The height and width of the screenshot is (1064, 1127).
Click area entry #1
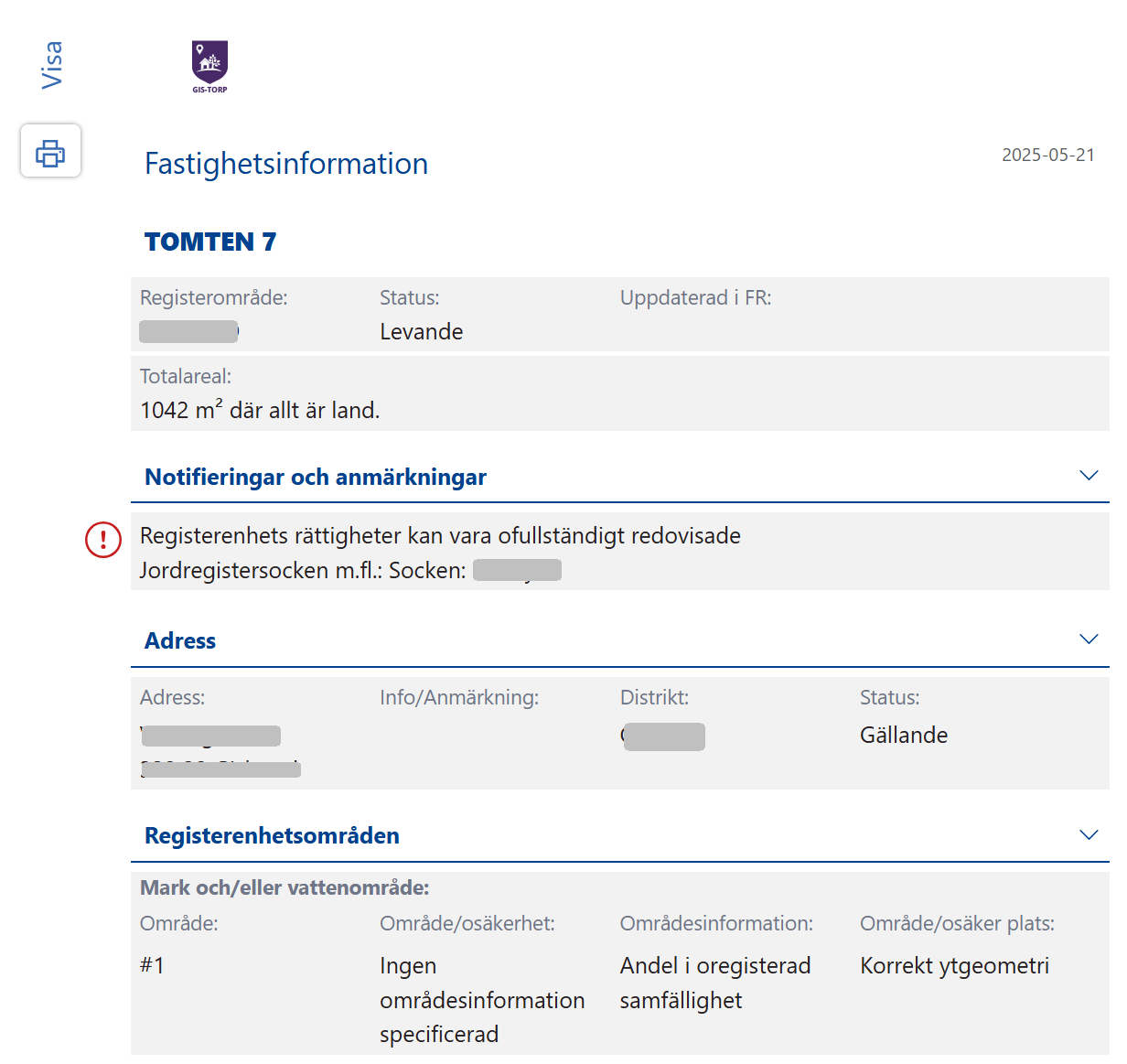coord(153,966)
